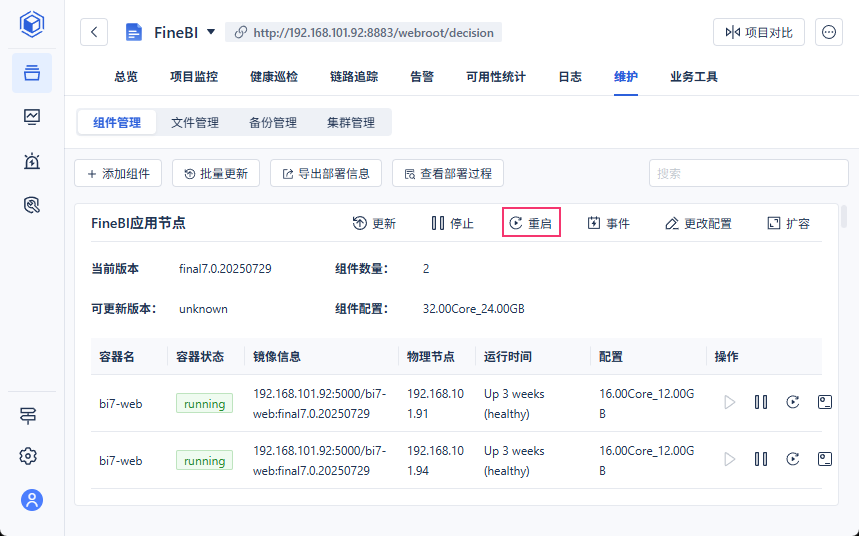Click the 添加组件 button
Image resolution: width=859 pixels, height=536 pixels.
coord(118,173)
